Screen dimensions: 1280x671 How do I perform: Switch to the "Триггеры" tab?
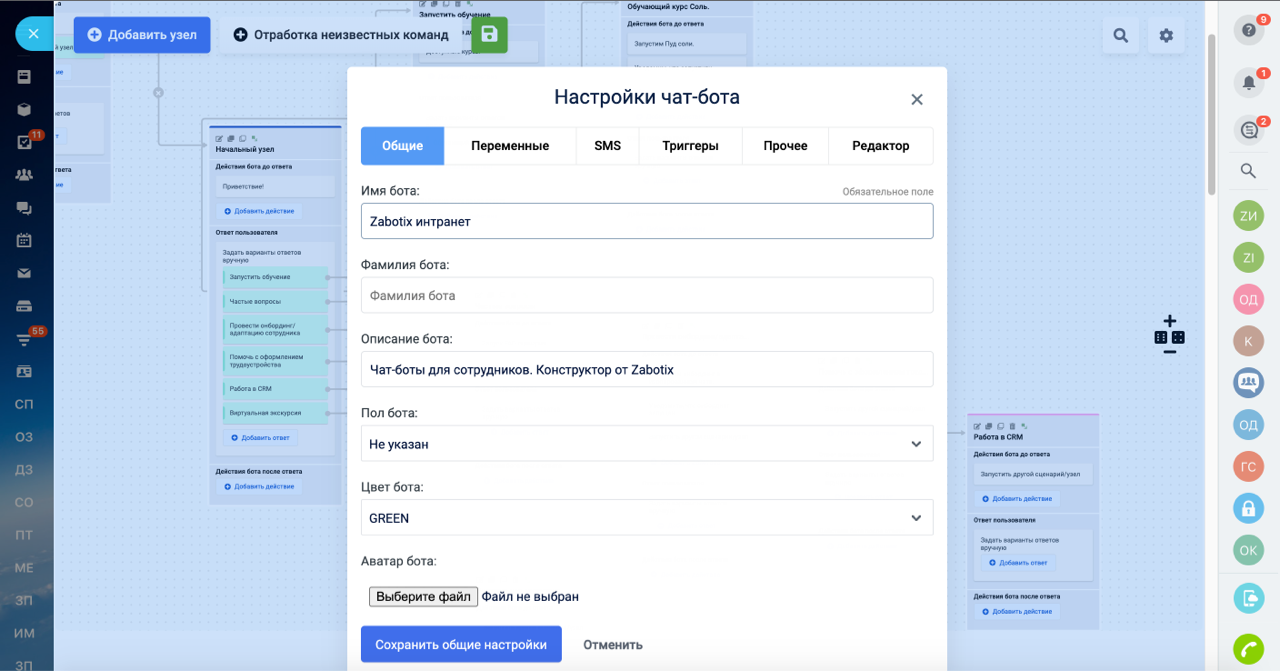tap(690, 146)
